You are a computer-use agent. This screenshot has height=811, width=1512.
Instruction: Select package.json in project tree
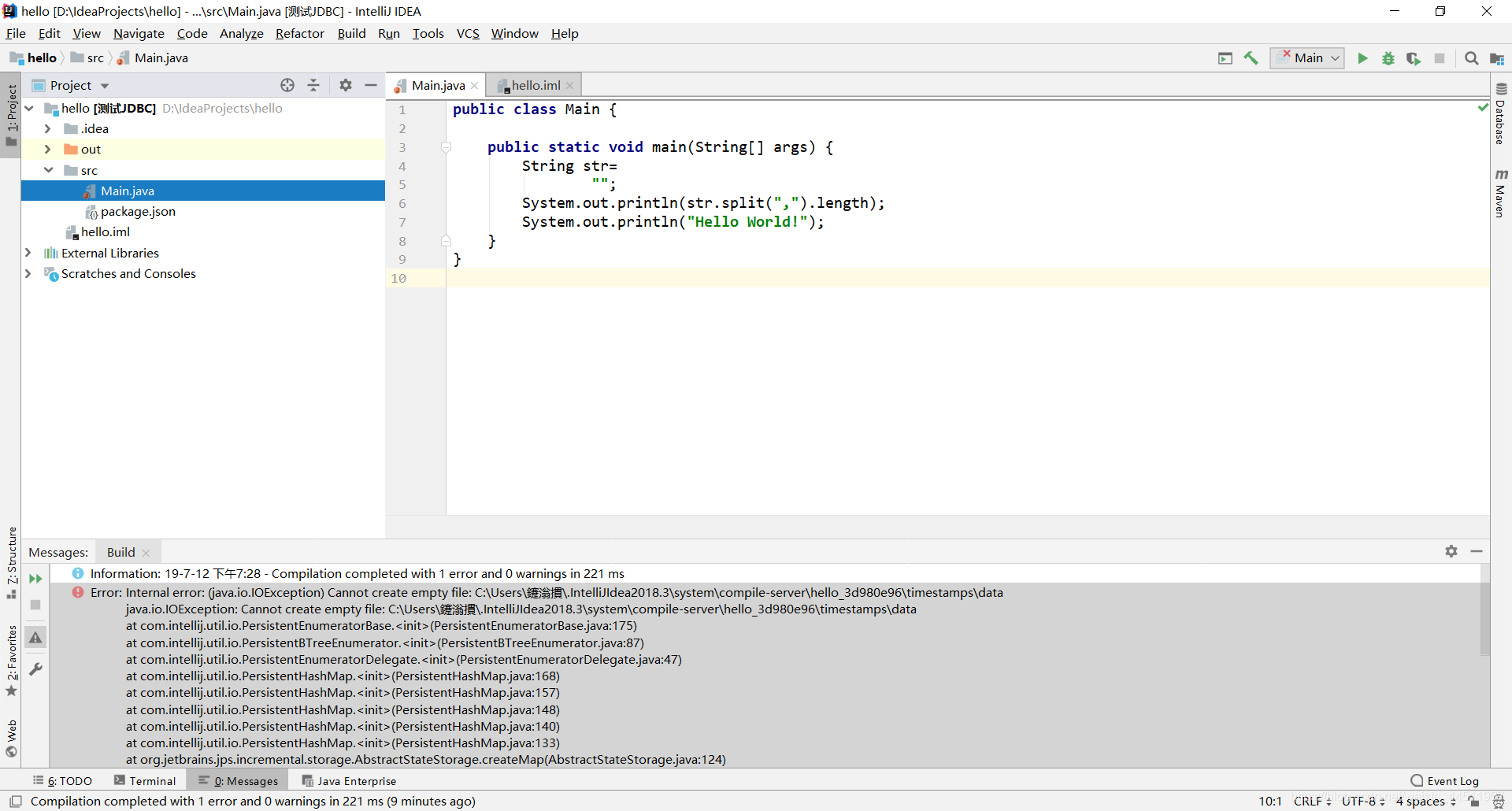(138, 211)
